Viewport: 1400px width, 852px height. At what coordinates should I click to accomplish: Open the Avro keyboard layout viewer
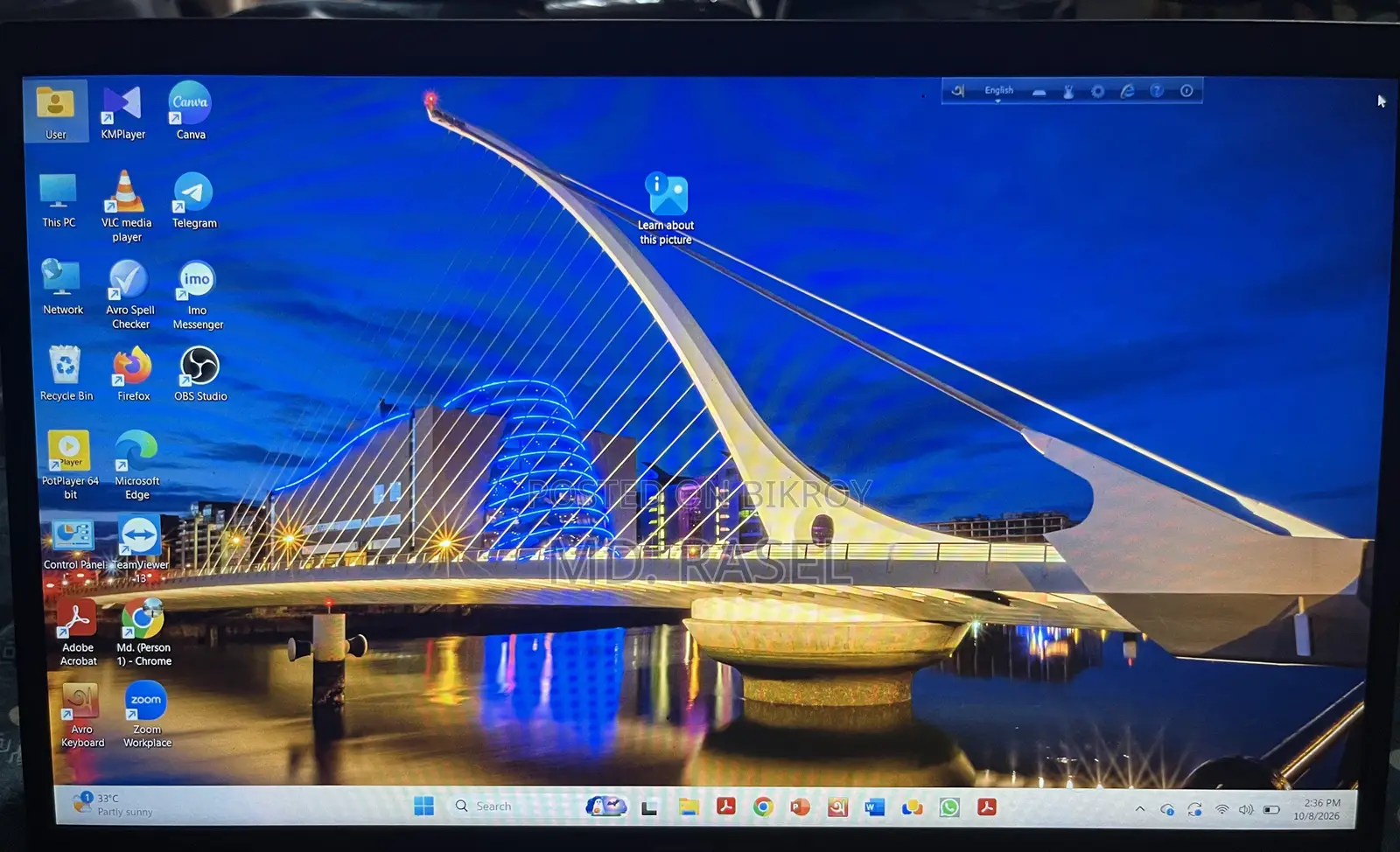coord(1039,91)
